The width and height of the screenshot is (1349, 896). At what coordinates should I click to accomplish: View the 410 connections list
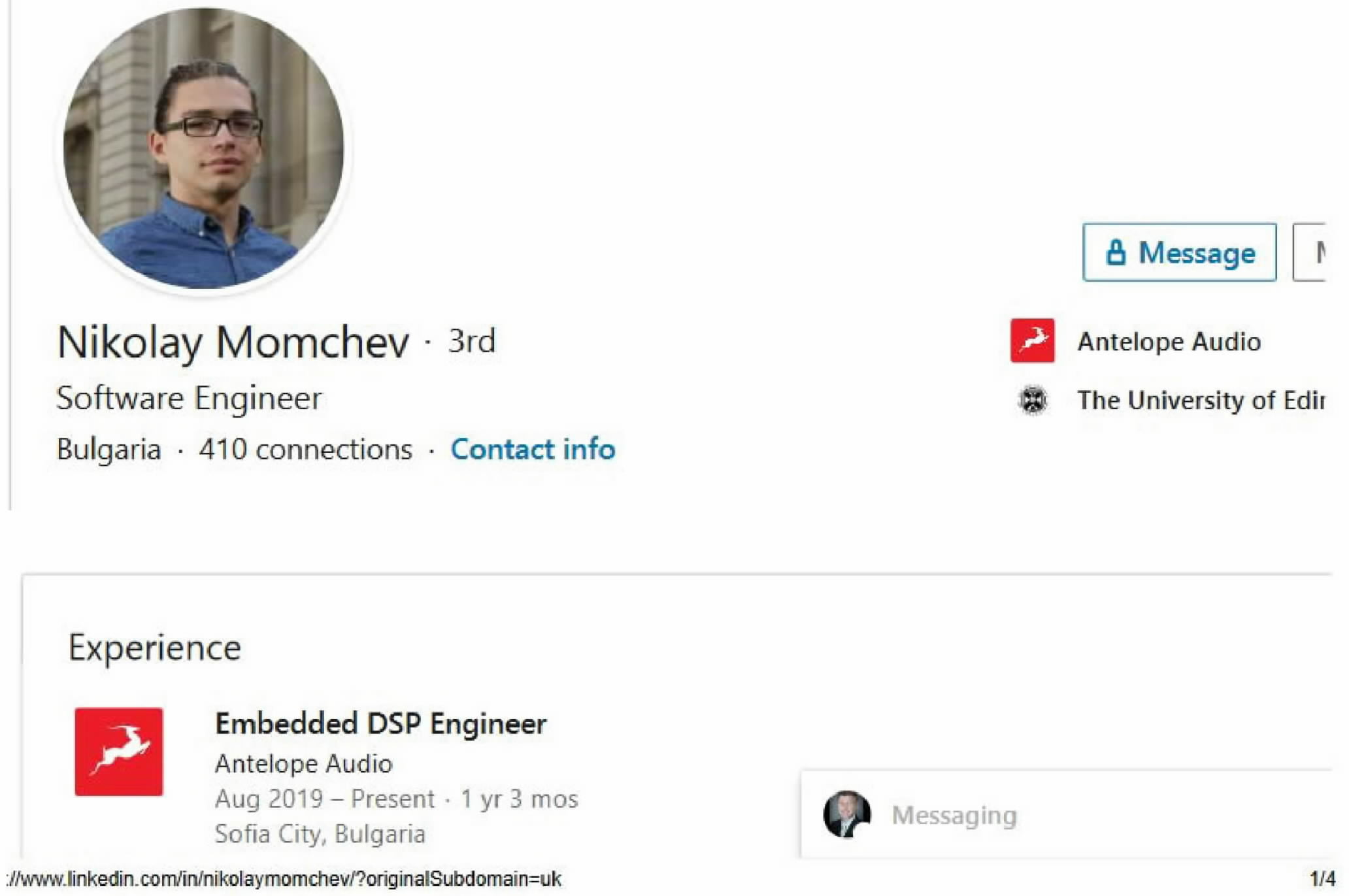[x=305, y=450]
